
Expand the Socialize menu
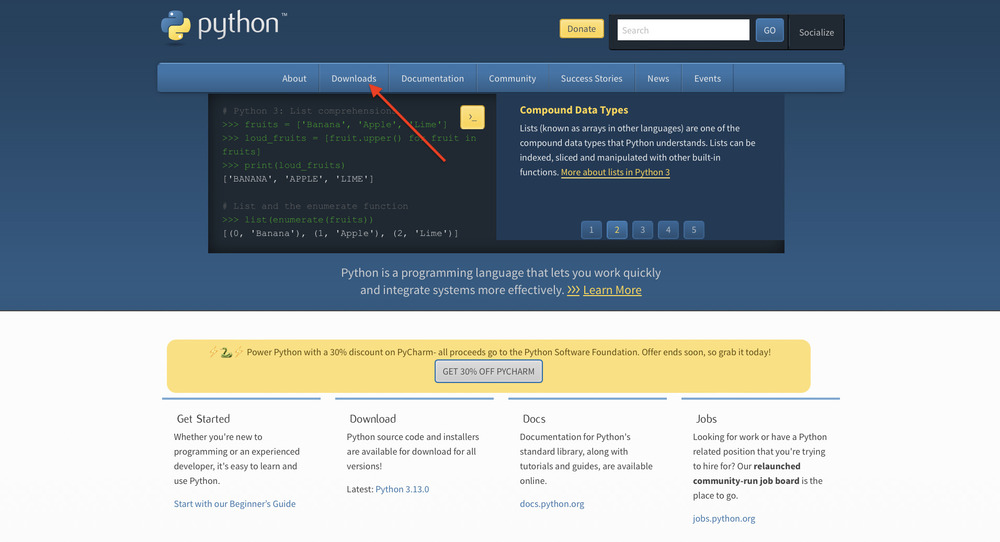(816, 32)
